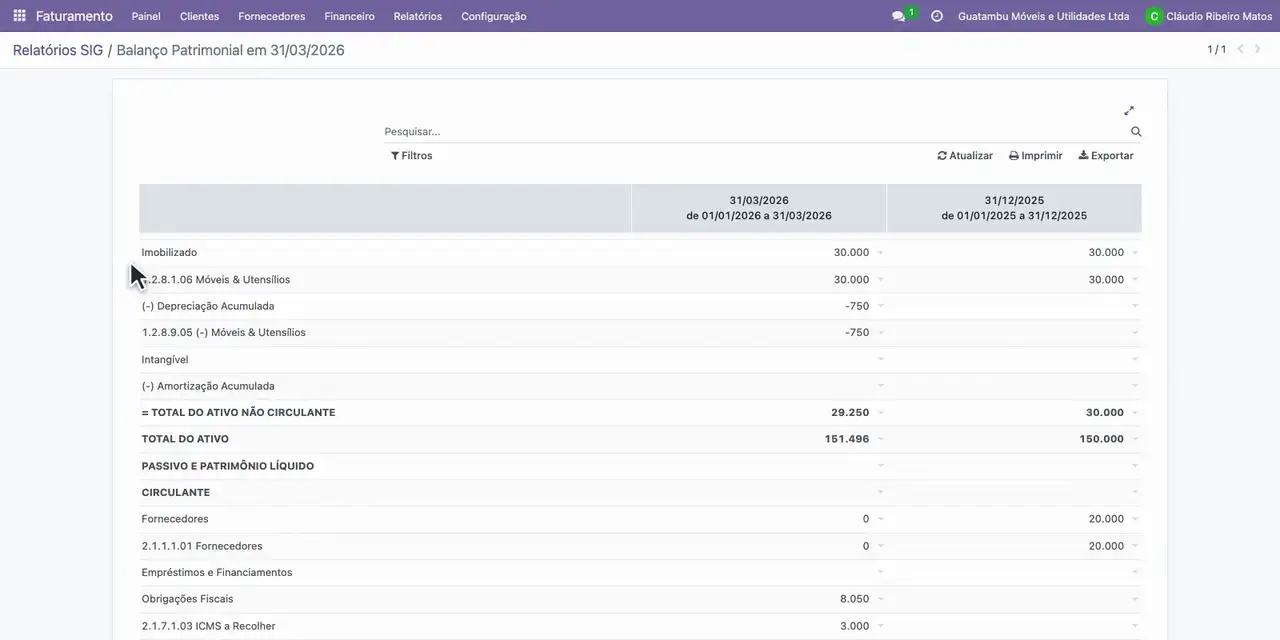1280x640 pixels.
Task: Open the apps grid menu icon
Action: 19,16
